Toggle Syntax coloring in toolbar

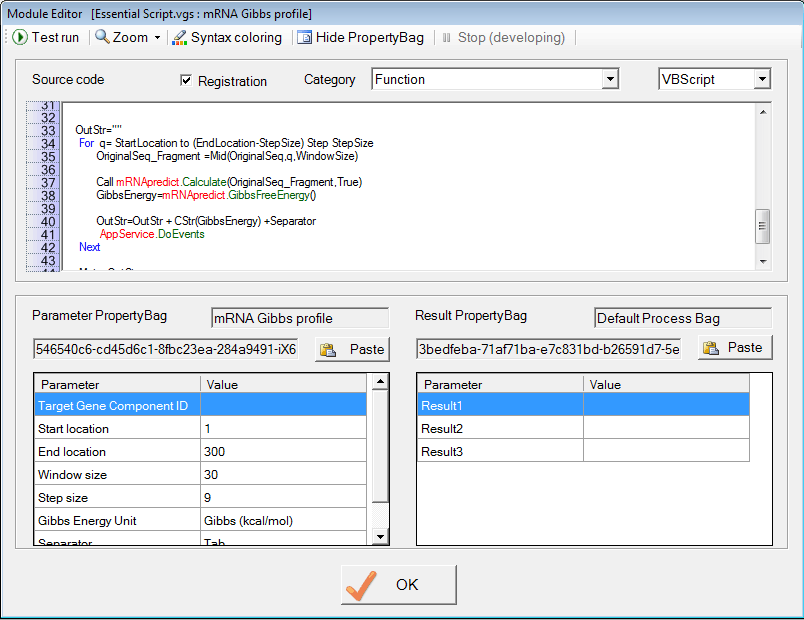[228, 37]
